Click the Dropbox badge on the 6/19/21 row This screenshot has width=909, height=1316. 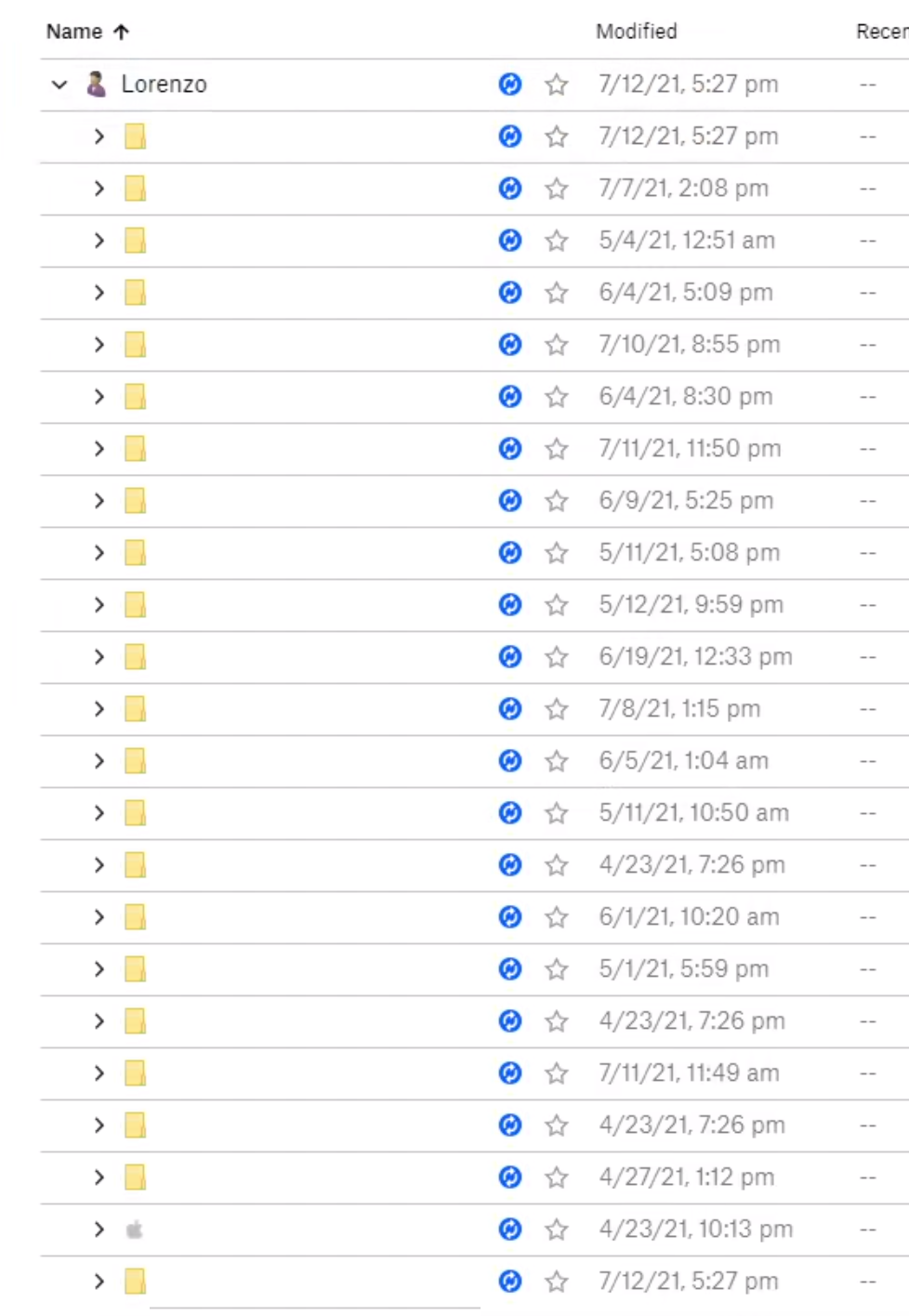(x=509, y=656)
